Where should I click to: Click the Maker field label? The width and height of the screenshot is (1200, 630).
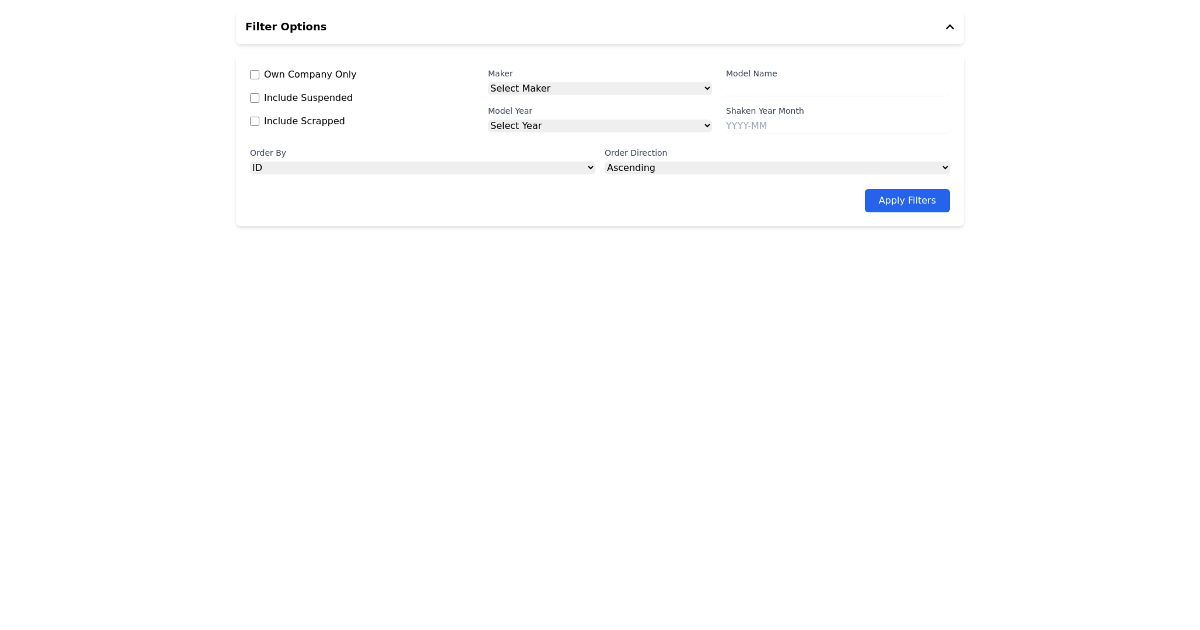point(500,73)
